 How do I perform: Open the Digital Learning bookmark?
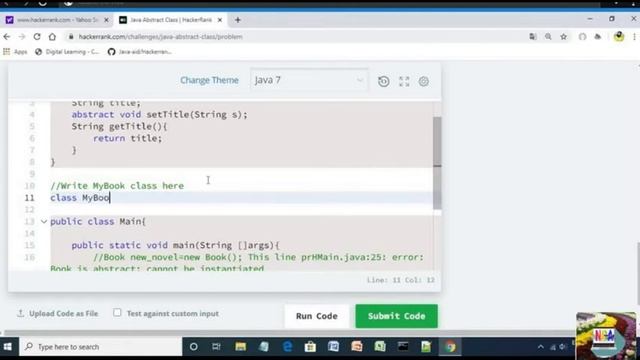tap(67, 52)
